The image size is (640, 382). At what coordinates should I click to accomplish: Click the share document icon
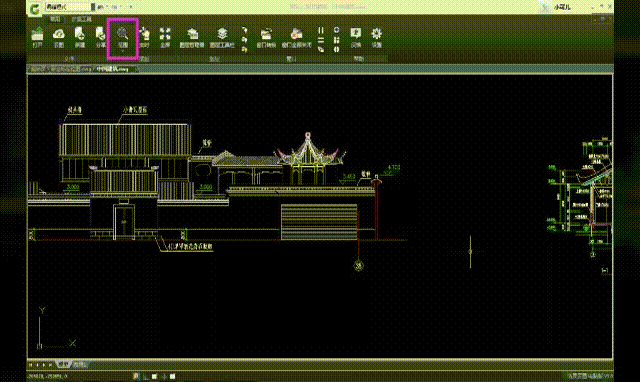tap(100, 37)
